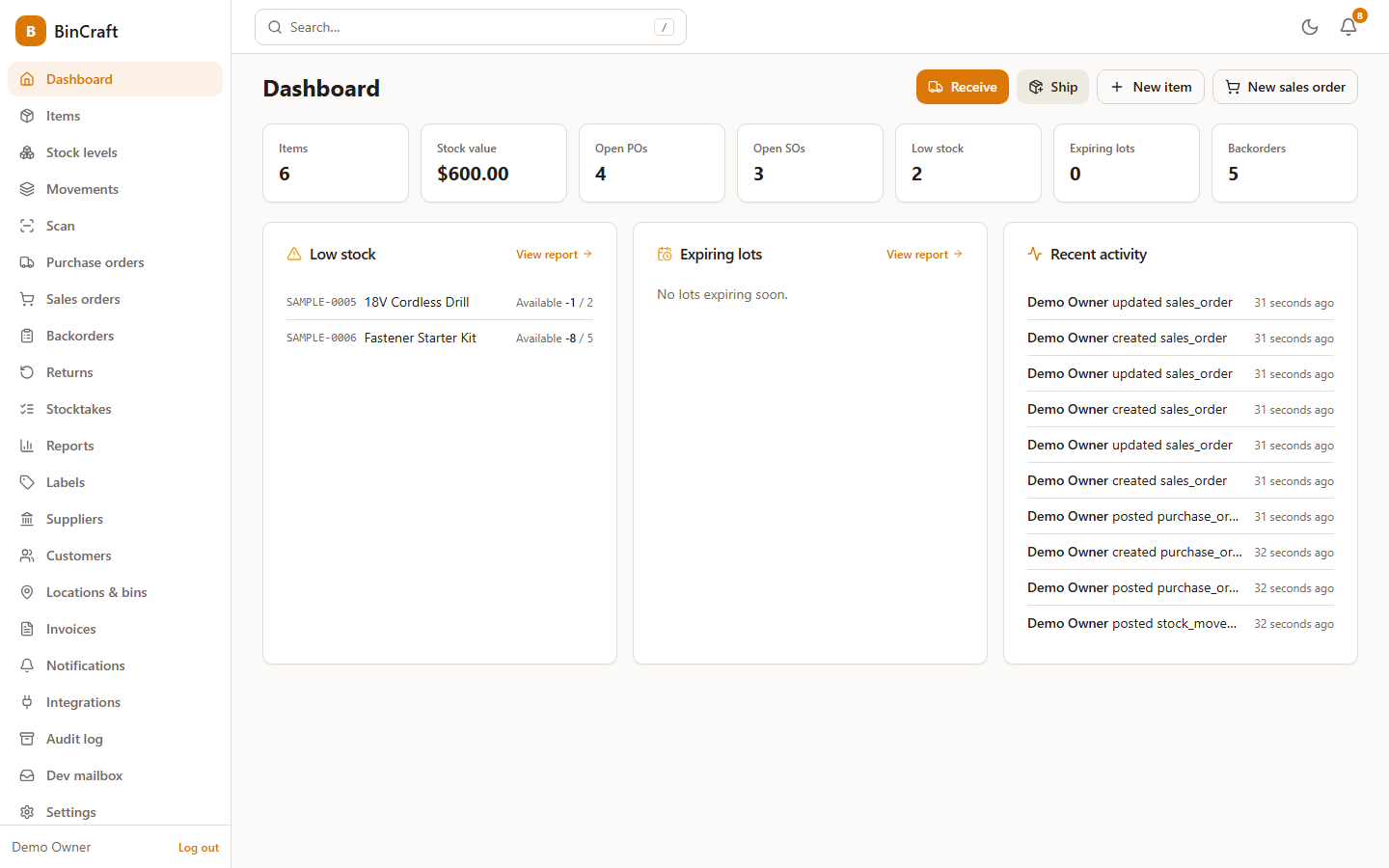
Task: Click 'Available -8 / 5' value
Action: 555,339
